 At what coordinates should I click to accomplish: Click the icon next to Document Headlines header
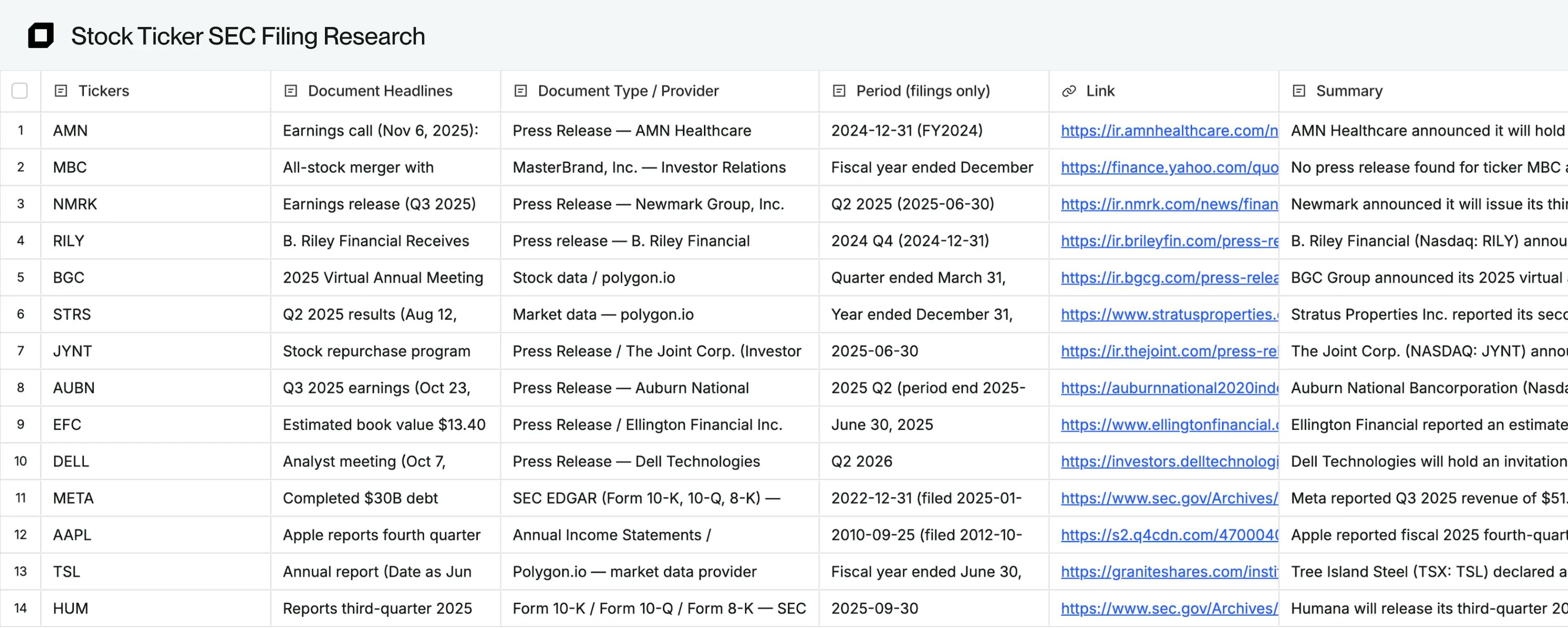click(291, 91)
